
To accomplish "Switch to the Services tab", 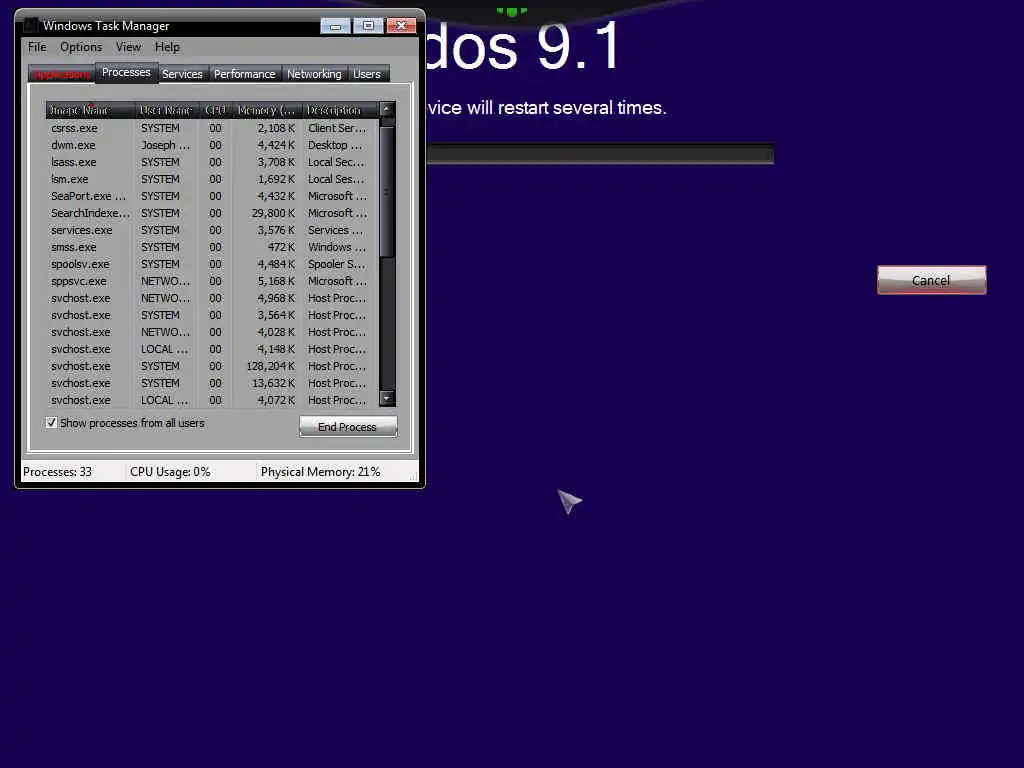I will pyautogui.click(x=182, y=74).
